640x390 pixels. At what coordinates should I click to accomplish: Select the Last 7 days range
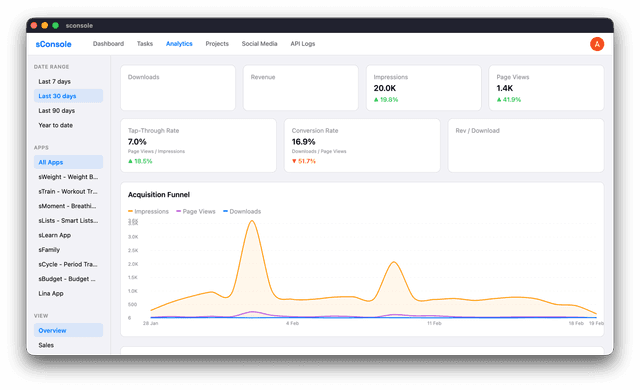68,82
